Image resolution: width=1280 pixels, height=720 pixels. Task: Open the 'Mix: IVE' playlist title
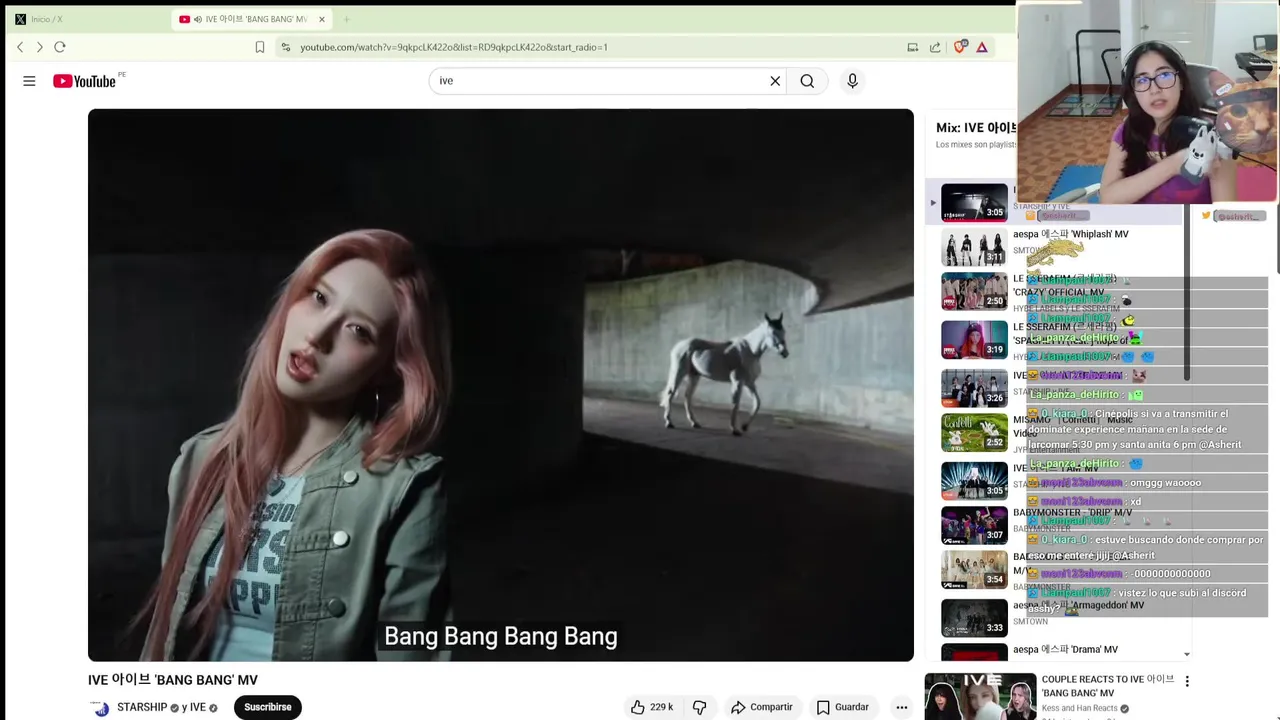coord(976,127)
